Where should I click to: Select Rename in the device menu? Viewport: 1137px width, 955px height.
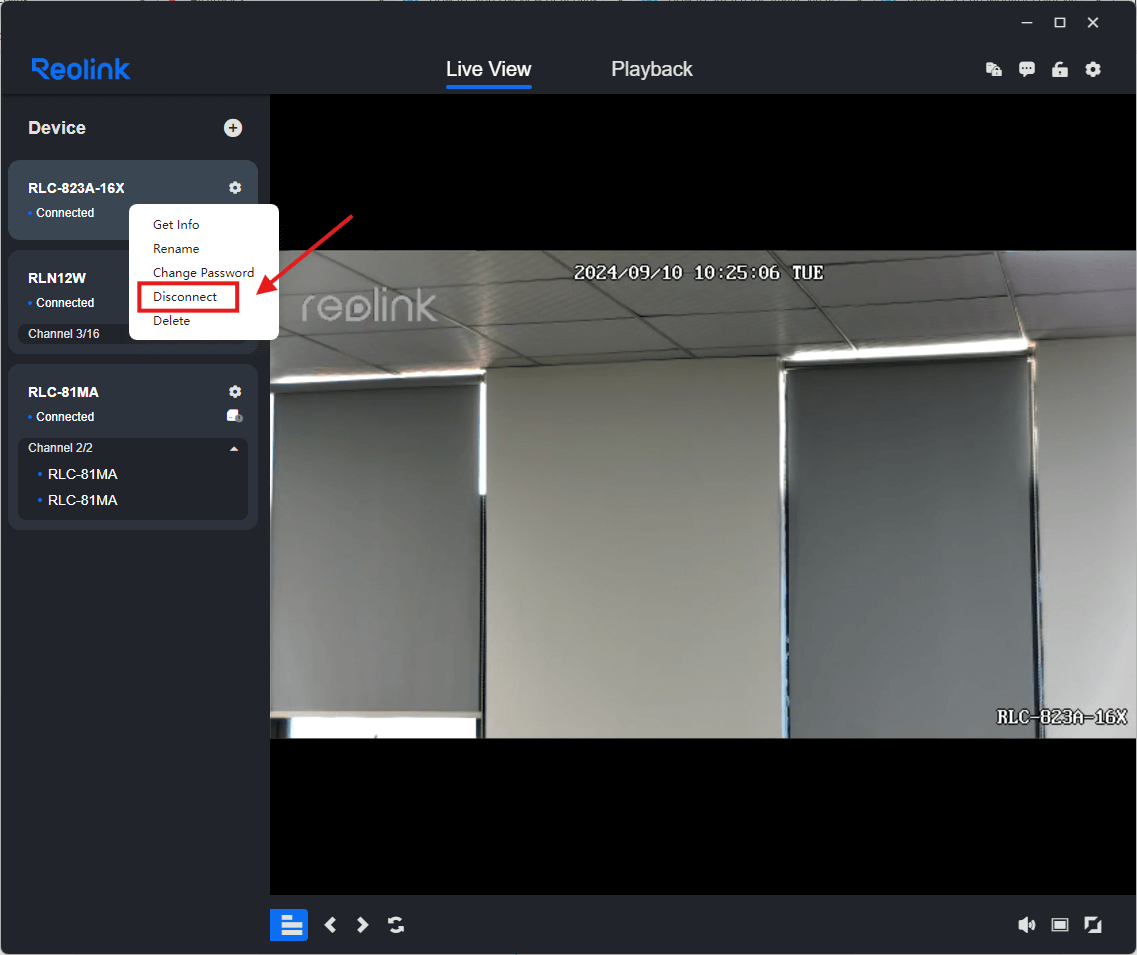[176, 249]
